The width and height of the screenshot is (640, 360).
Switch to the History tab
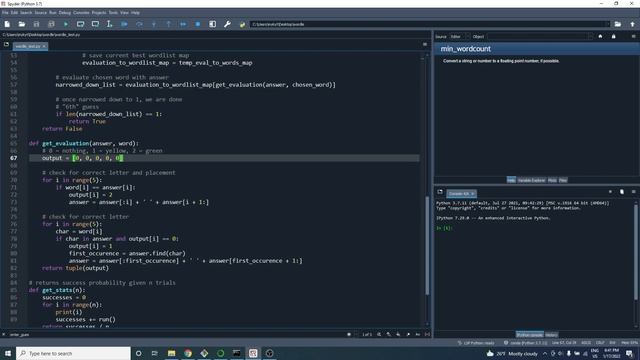(x=551, y=335)
